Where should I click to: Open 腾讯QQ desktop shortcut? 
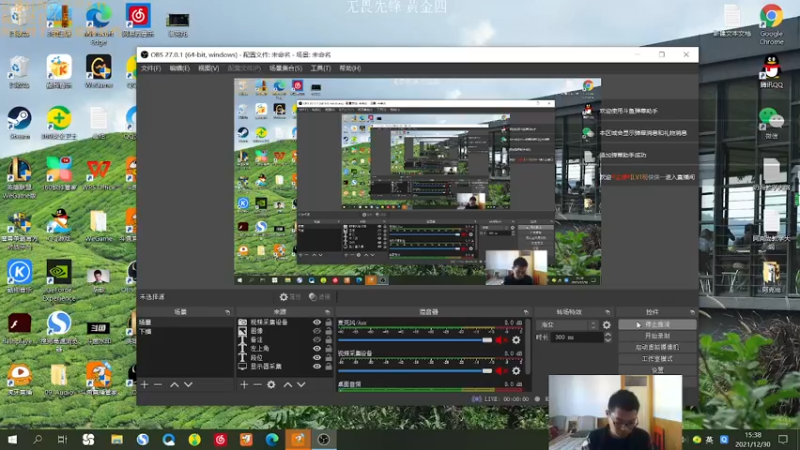(771, 71)
